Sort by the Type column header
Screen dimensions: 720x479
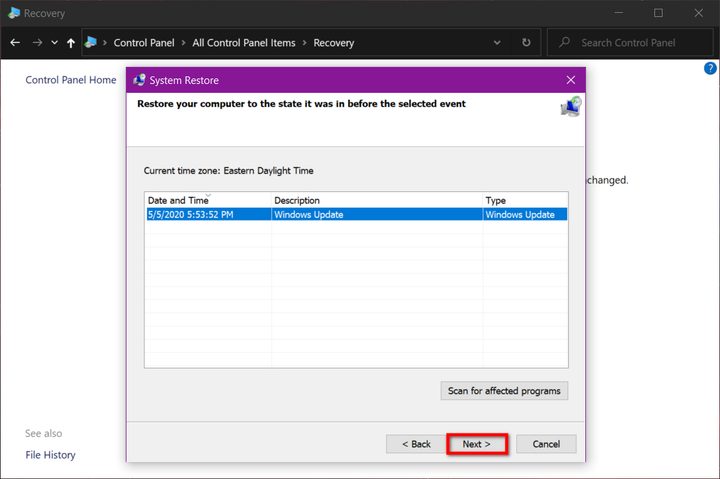(x=525, y=200)
